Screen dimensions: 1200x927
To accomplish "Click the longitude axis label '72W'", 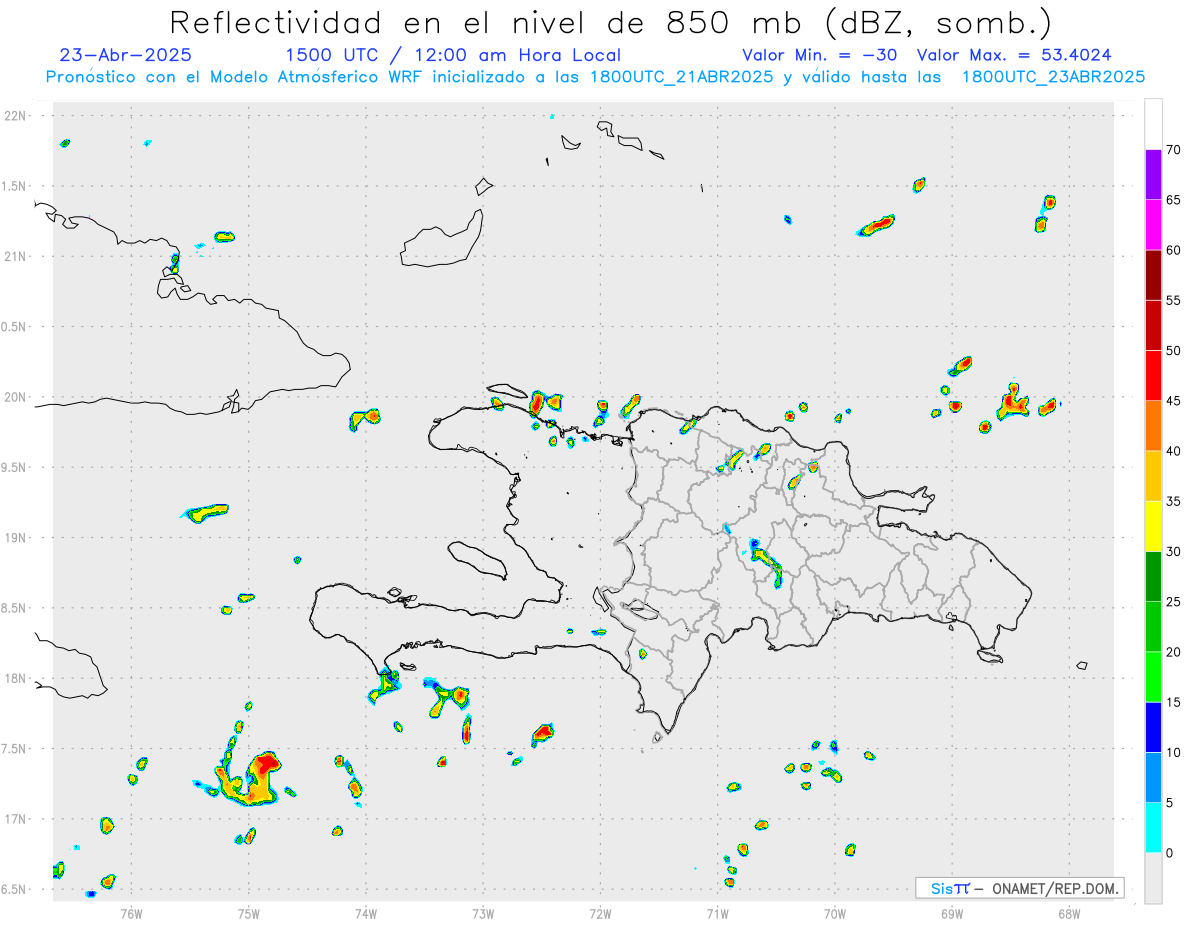I will tap(600, 914).
